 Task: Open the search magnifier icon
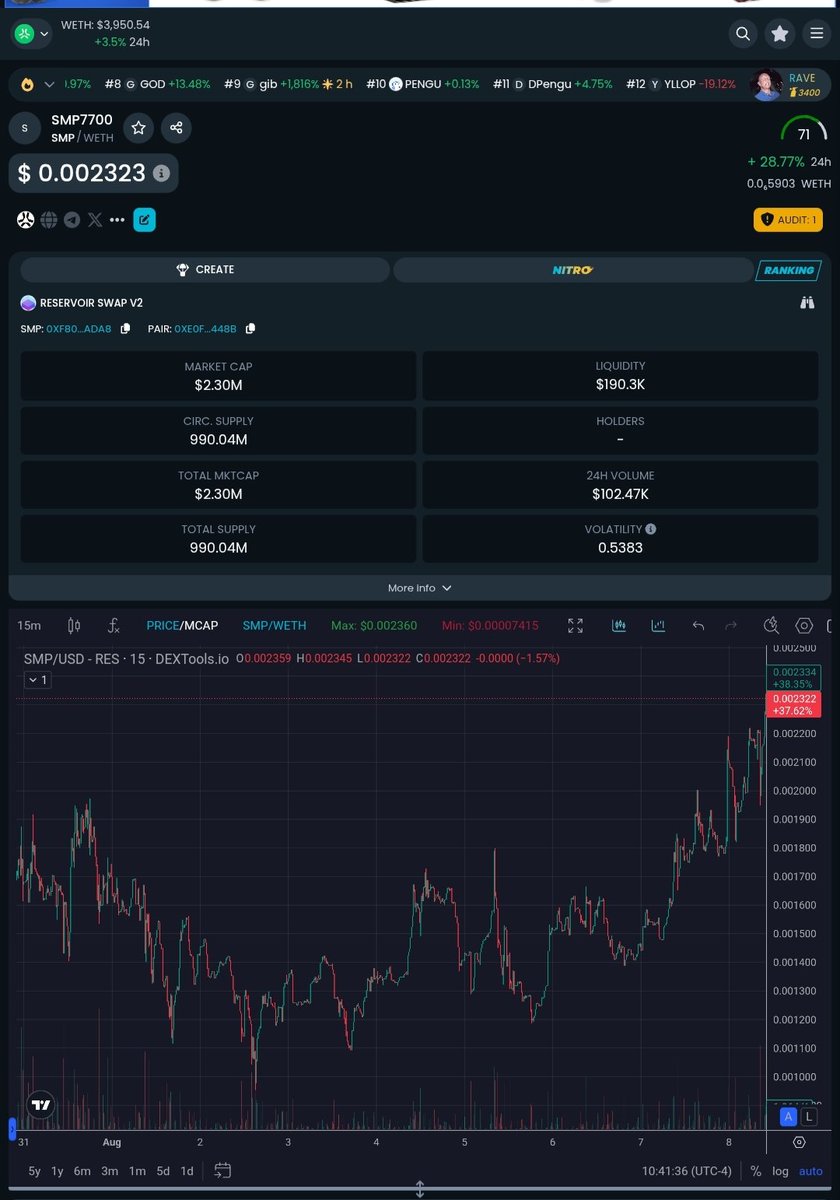pos(742,34)
